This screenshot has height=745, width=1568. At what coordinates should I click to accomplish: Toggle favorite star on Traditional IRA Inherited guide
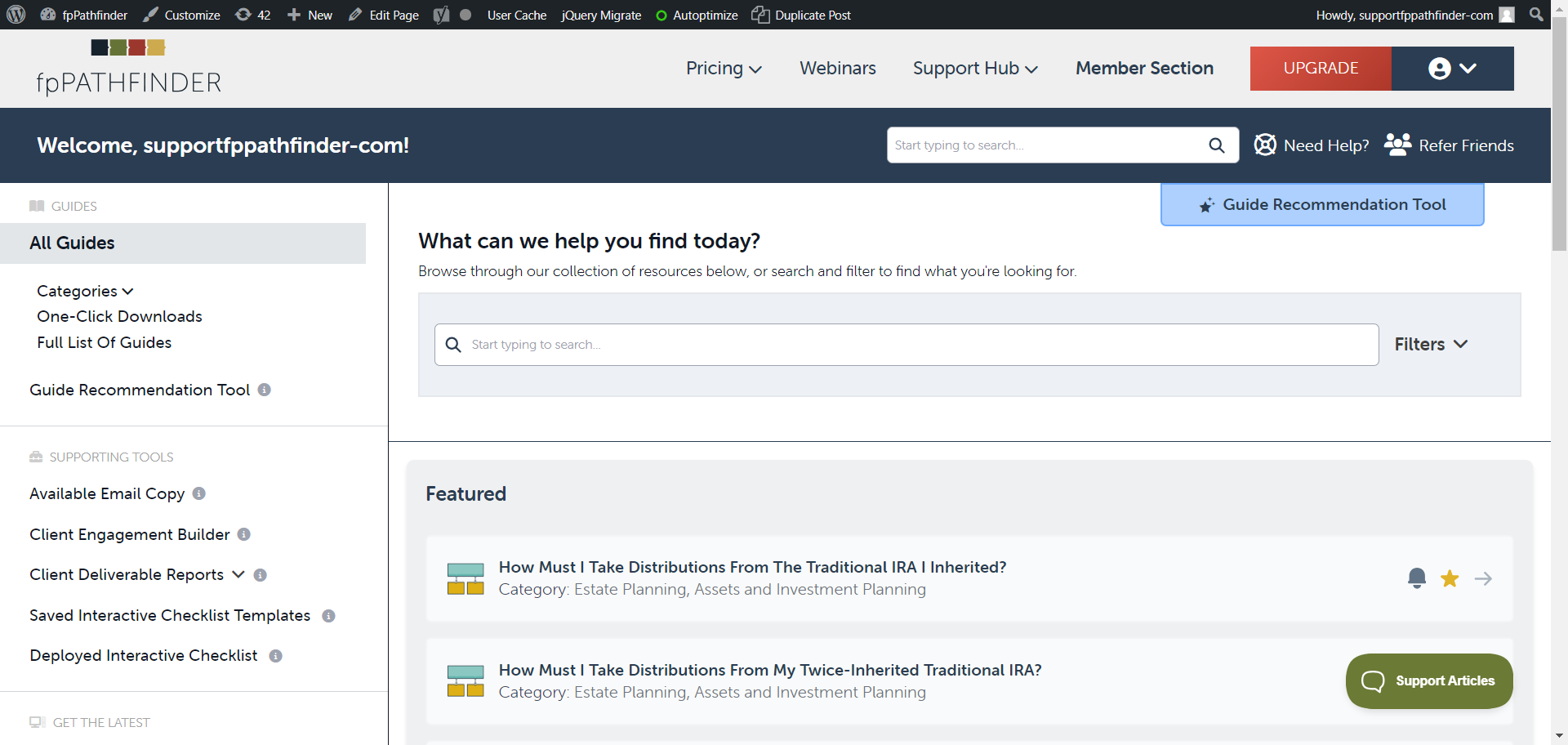pos(1450,578)
